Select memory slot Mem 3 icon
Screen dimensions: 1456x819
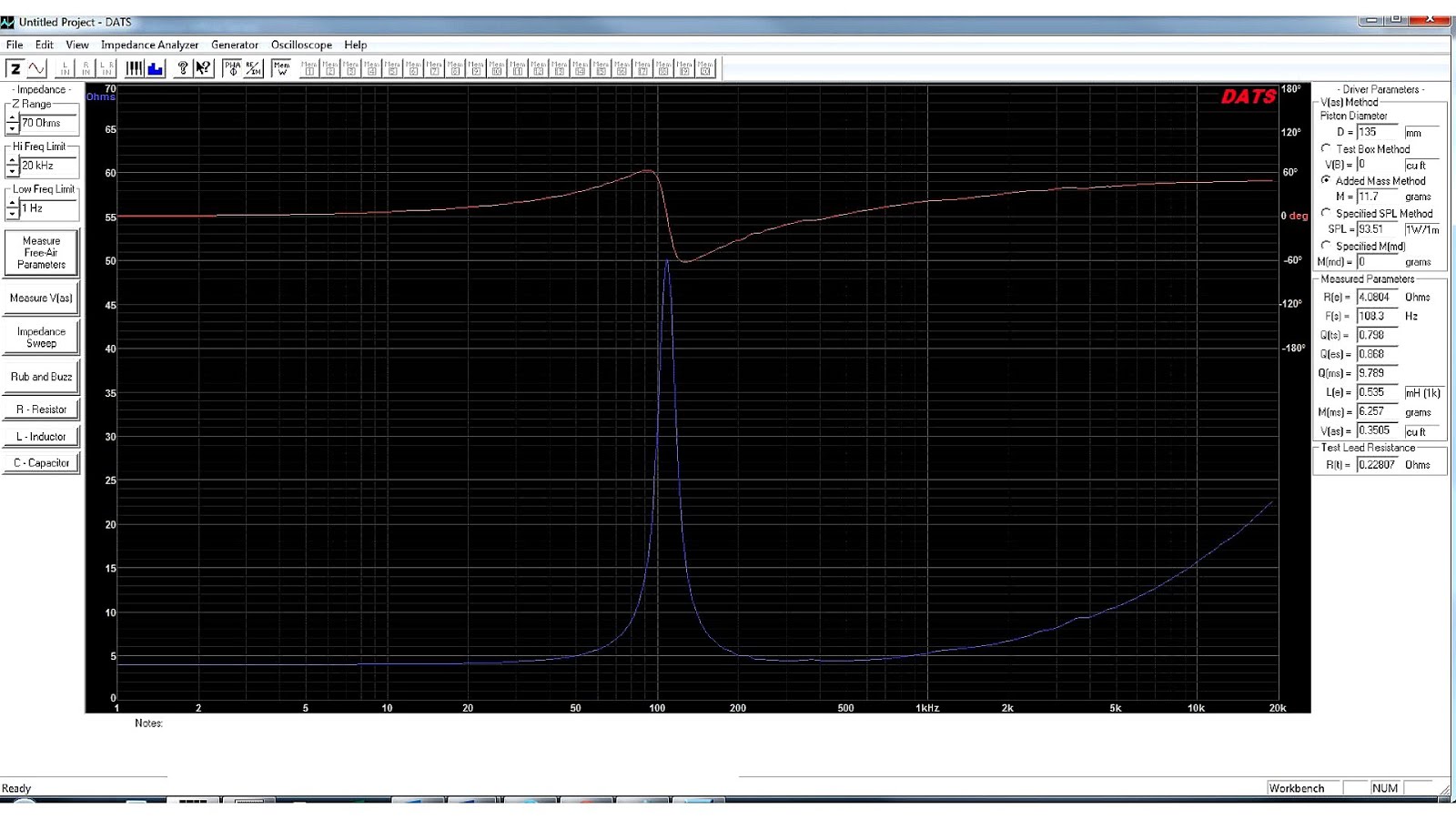pyautogui.click(x=351, y=68)
